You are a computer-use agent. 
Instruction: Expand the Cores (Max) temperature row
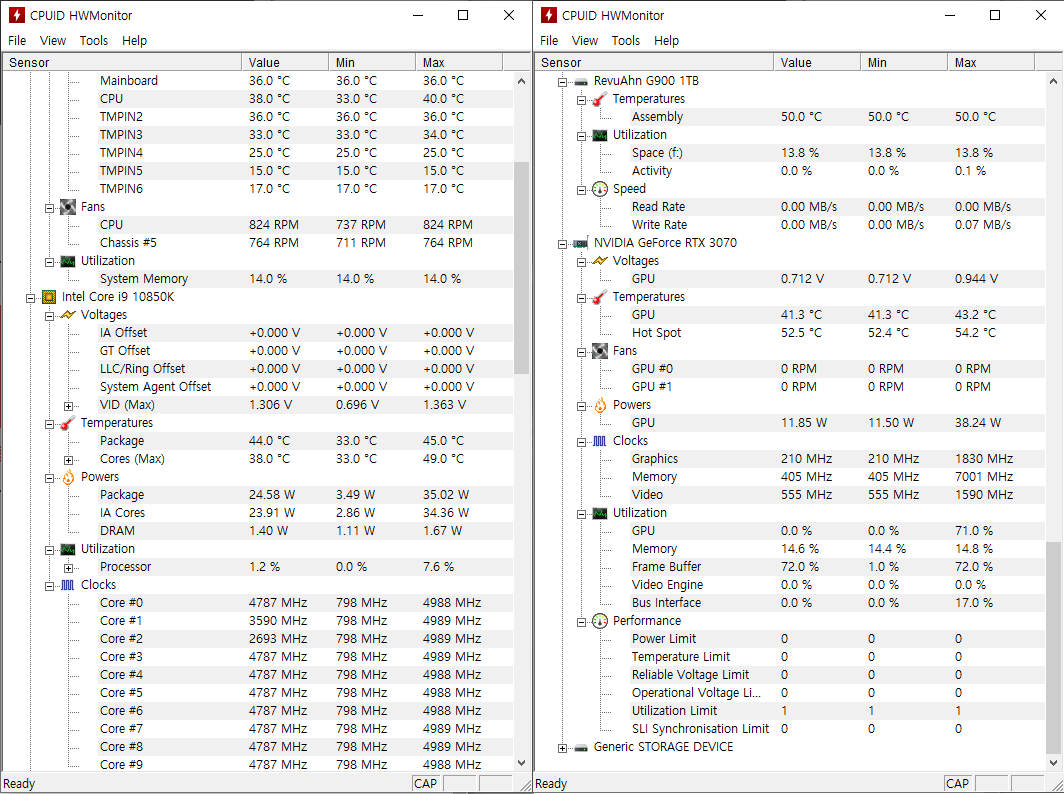pyautogui.click(x=69, y=459)
